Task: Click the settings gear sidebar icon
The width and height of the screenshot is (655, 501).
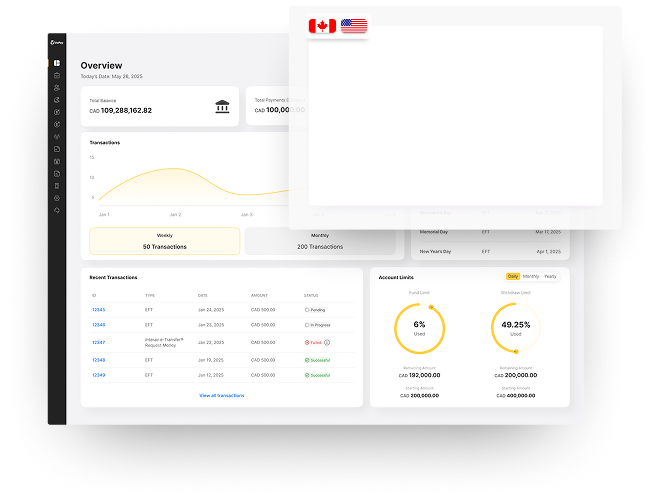Action: 57,198
